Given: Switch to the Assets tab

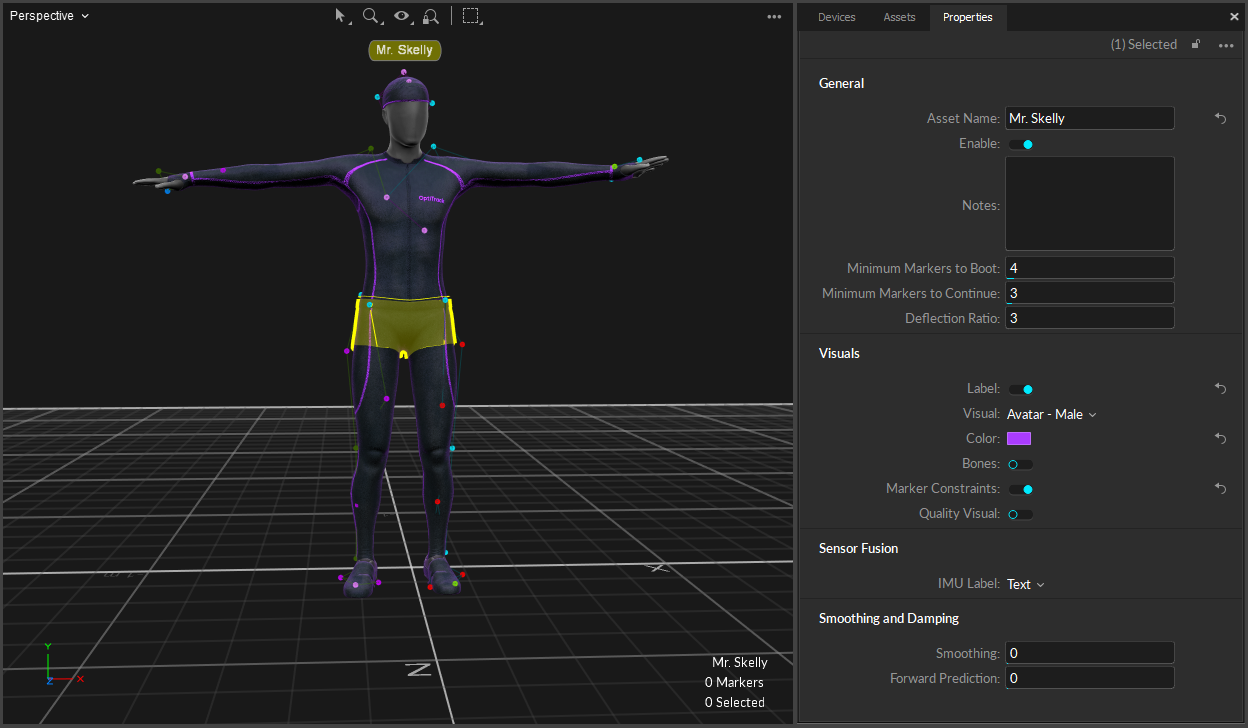Looking at the screenshot, I should (x=899, y=17).
